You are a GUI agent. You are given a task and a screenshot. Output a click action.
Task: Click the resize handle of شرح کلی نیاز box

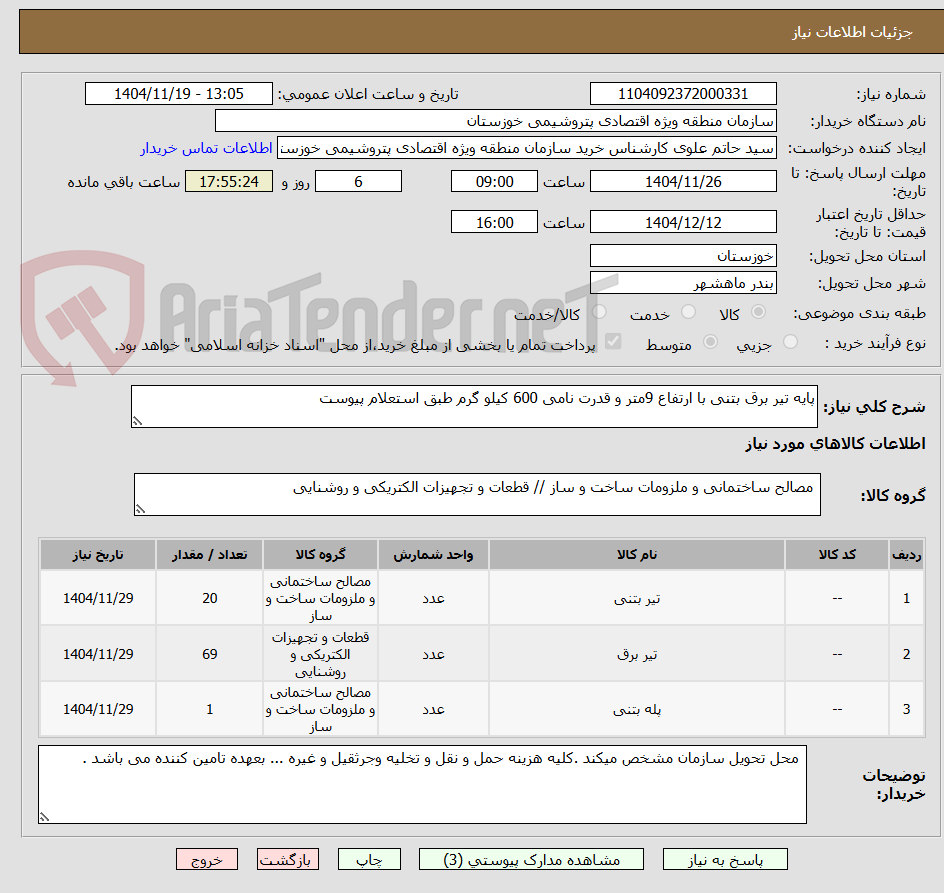[x=137, y=421]
